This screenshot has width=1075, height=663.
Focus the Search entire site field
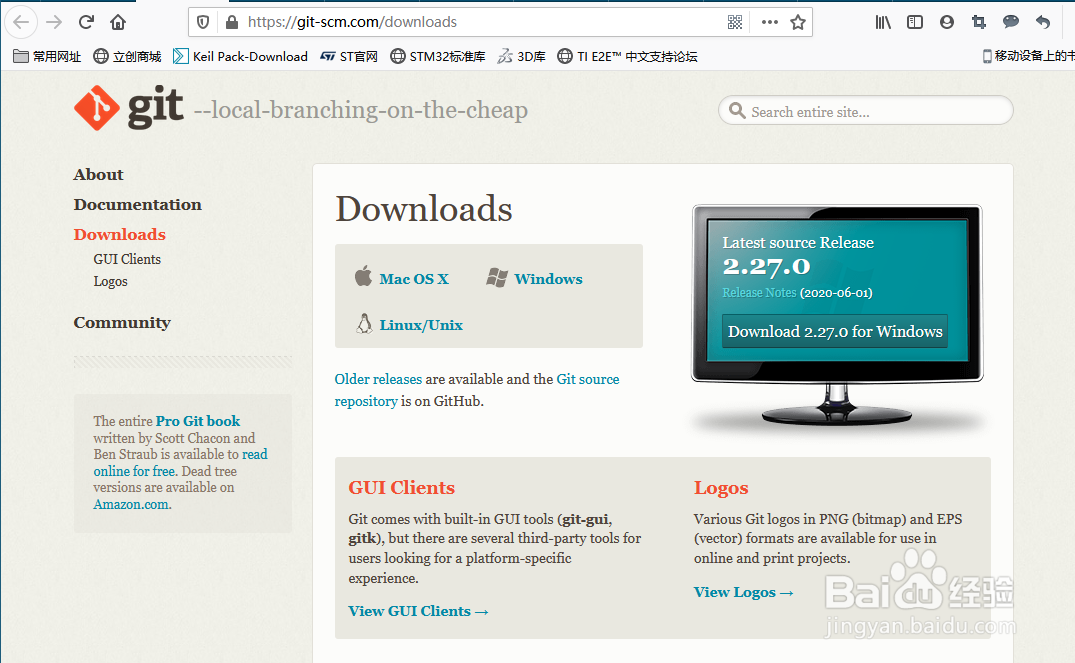click(x=866, y=110)
